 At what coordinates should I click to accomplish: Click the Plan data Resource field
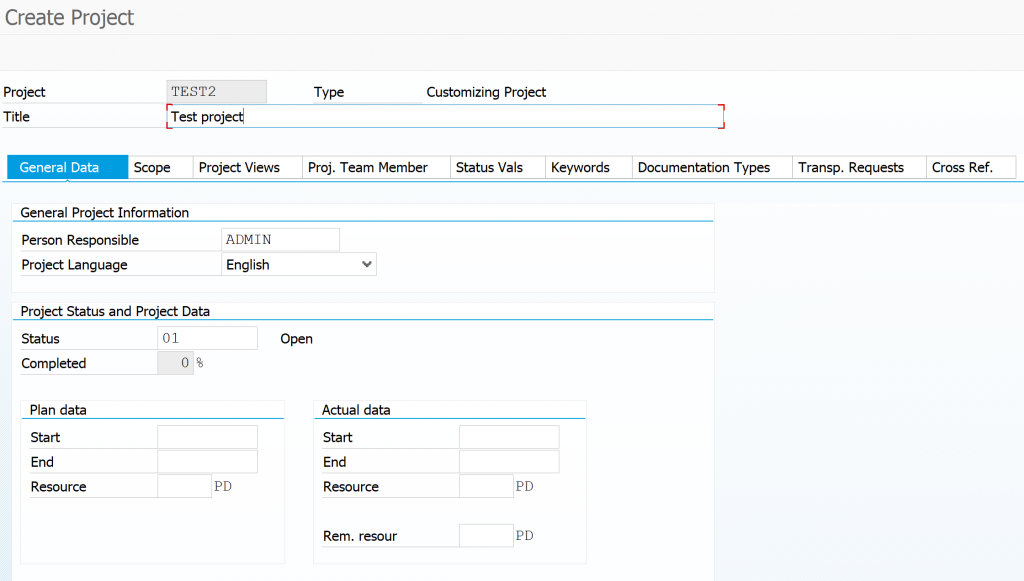coord(184,487)
